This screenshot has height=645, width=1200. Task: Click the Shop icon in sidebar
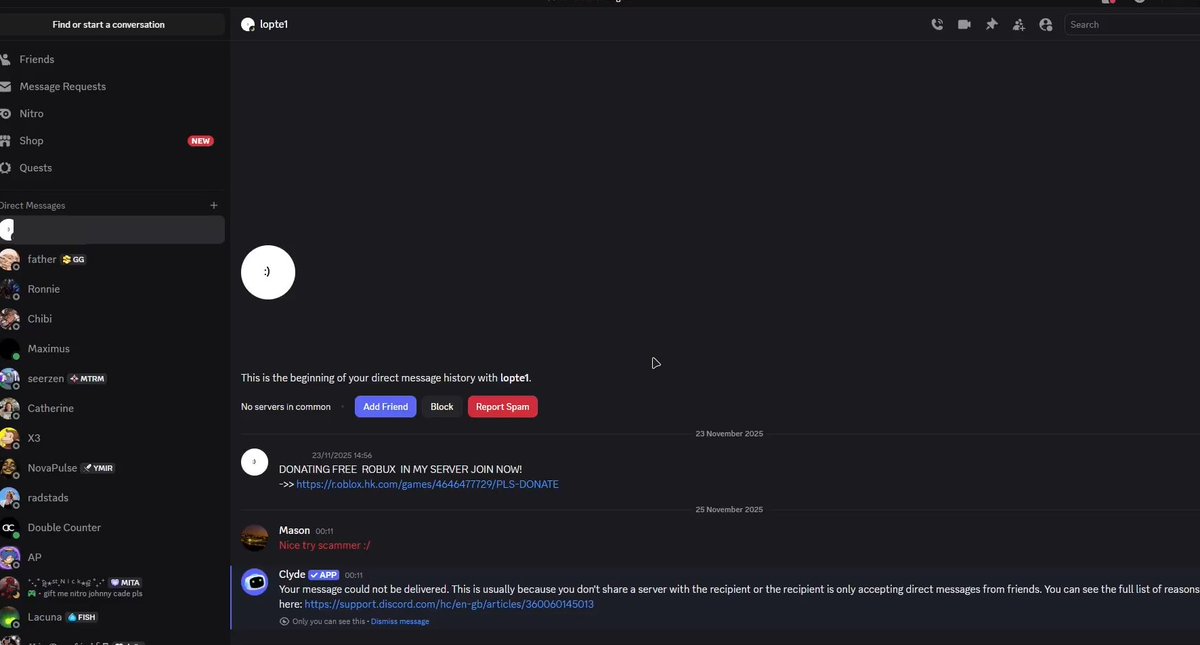[x=6, y=141]
